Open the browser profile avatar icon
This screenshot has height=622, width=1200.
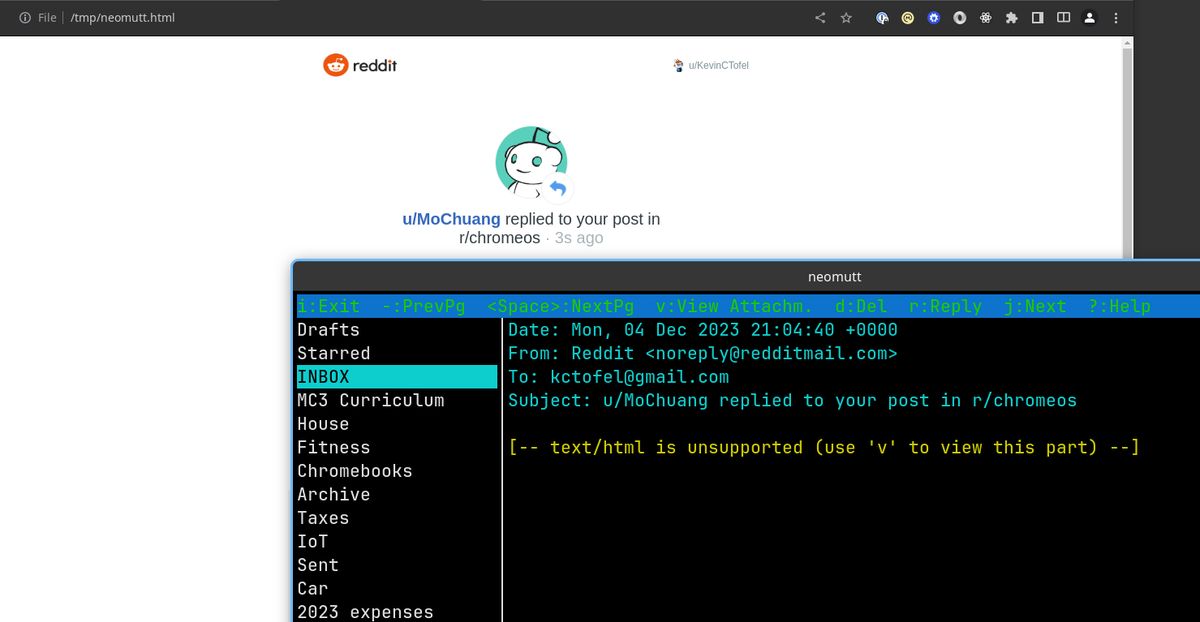pos(1090,18)
